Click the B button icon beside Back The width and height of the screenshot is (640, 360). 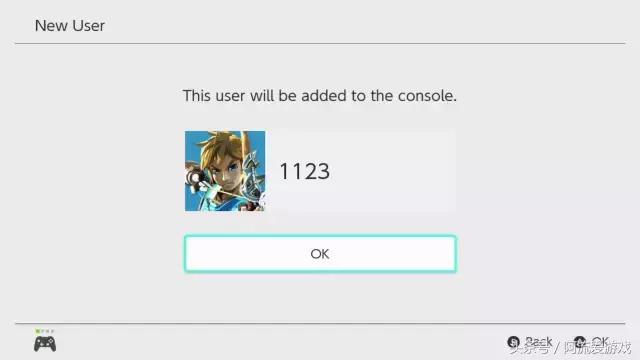pyautogui.click(x=513, y=342)
